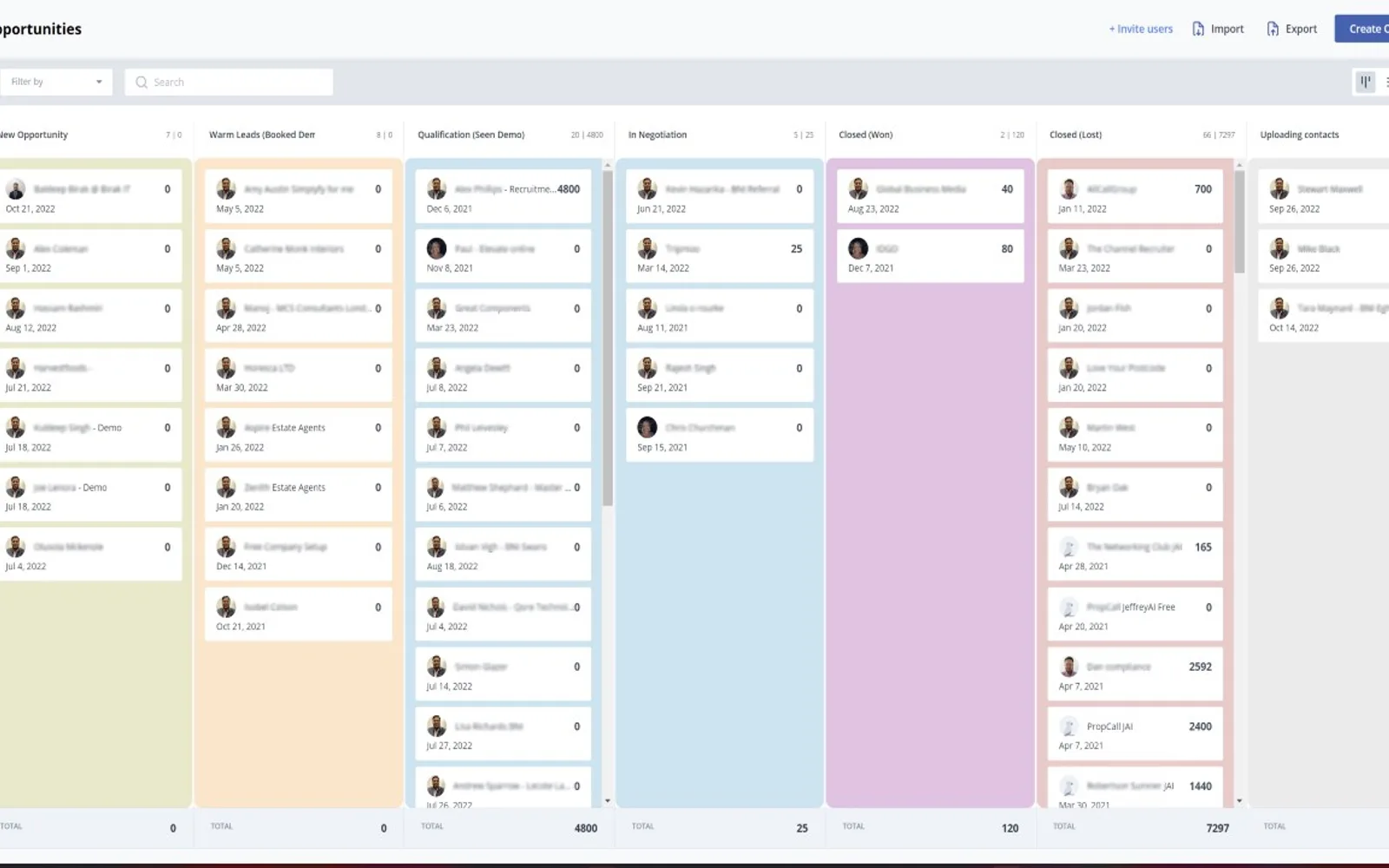Open the Aug 23, 2022 Closed Won card
Image resolution: width=1389 pixels, height=868 pixels.
tap(931, 197)
